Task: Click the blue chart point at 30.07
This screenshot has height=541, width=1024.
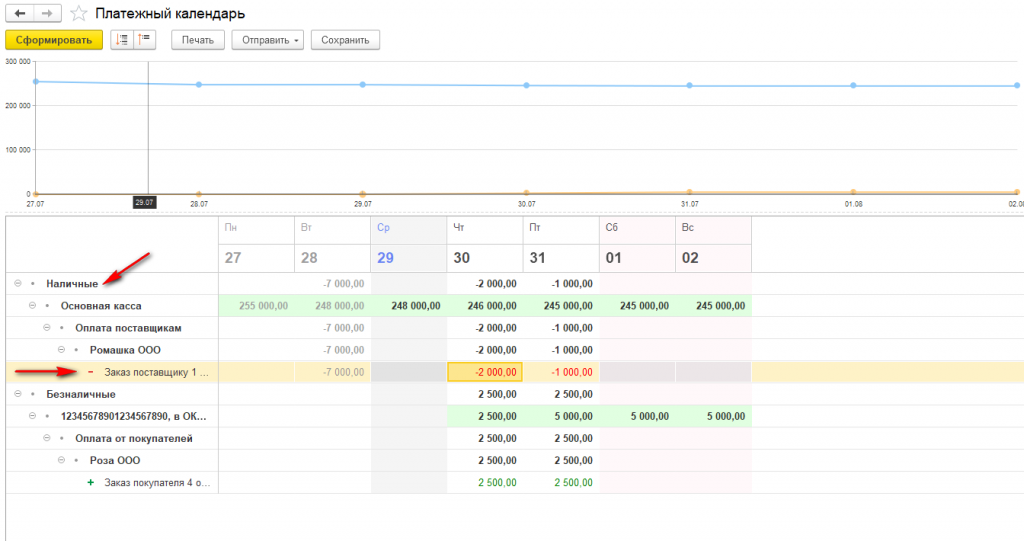Action: (x=526, y=85)
